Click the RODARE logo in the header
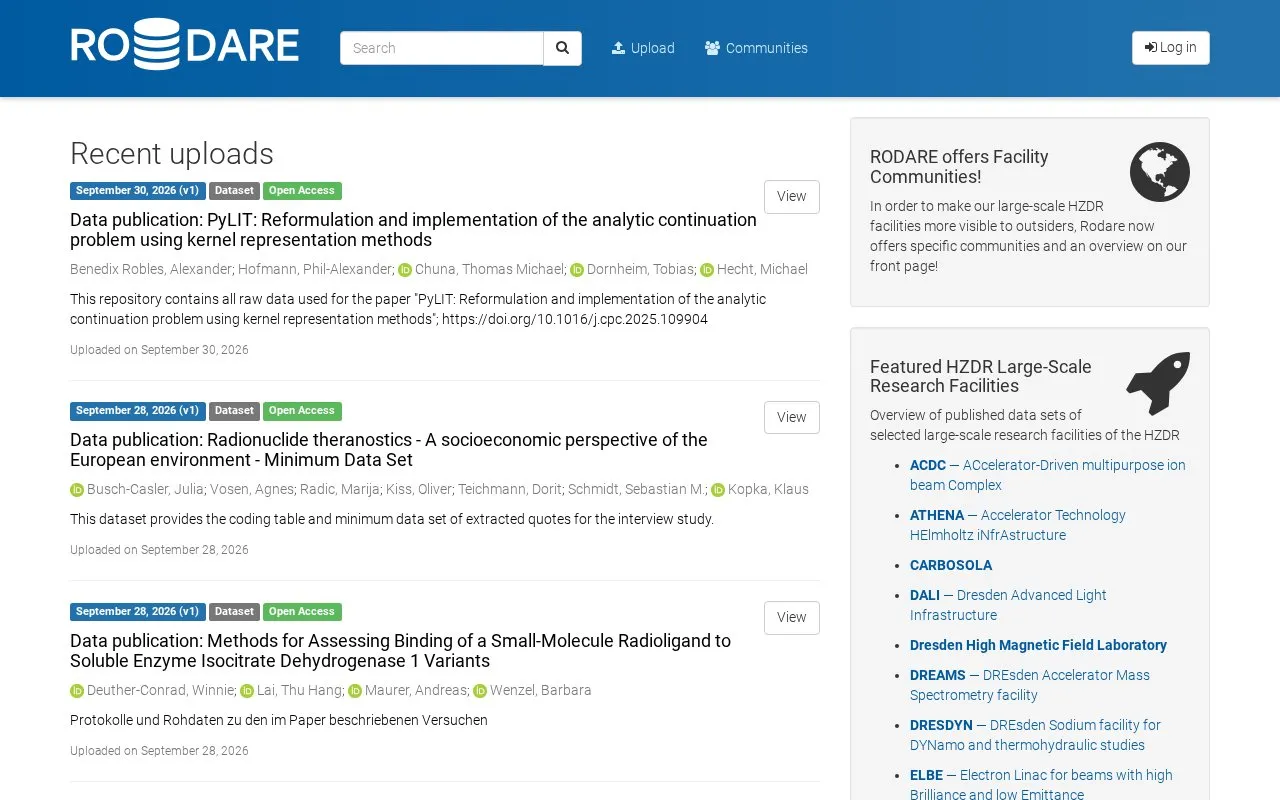The height and width of the screenshot is (800, 1280). [185, 46]
